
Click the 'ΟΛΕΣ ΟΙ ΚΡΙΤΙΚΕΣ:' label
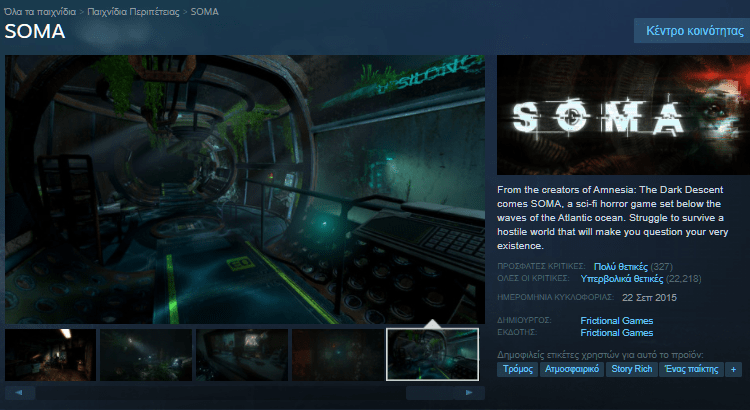tap(533, 278)
